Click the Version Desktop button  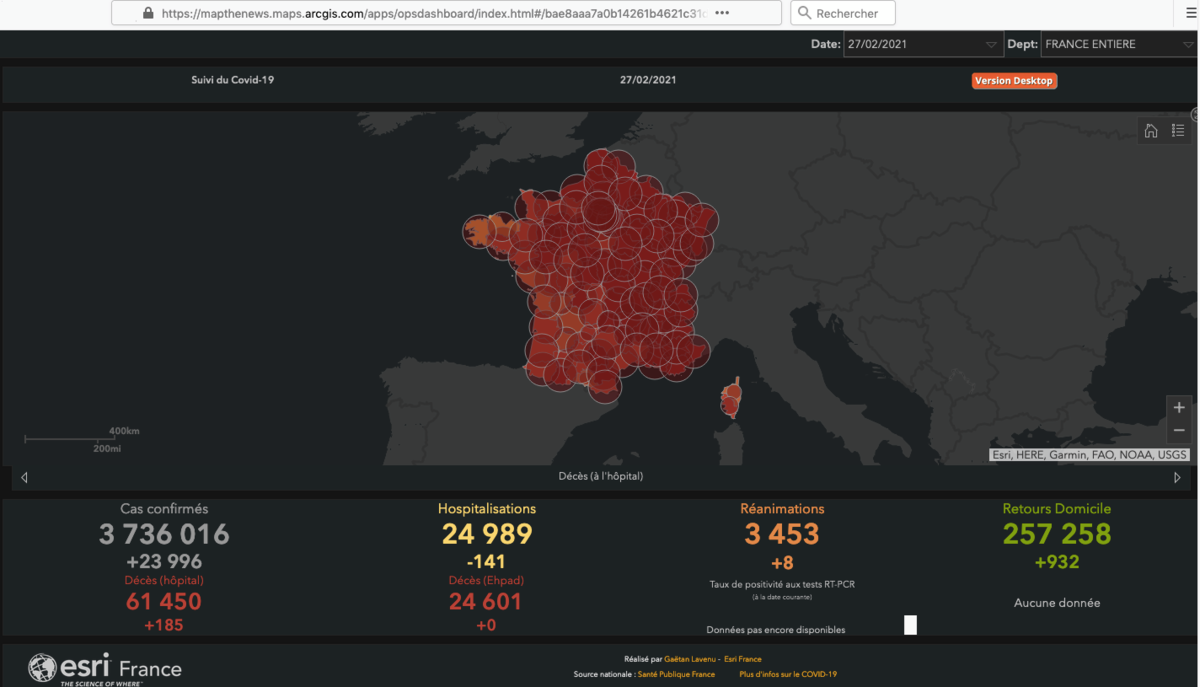[x=1014, y=81]
